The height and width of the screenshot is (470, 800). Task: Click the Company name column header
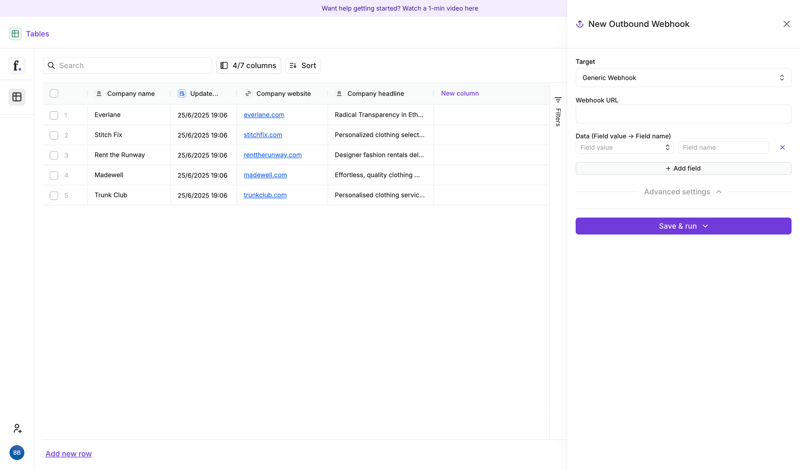(129, 94)
